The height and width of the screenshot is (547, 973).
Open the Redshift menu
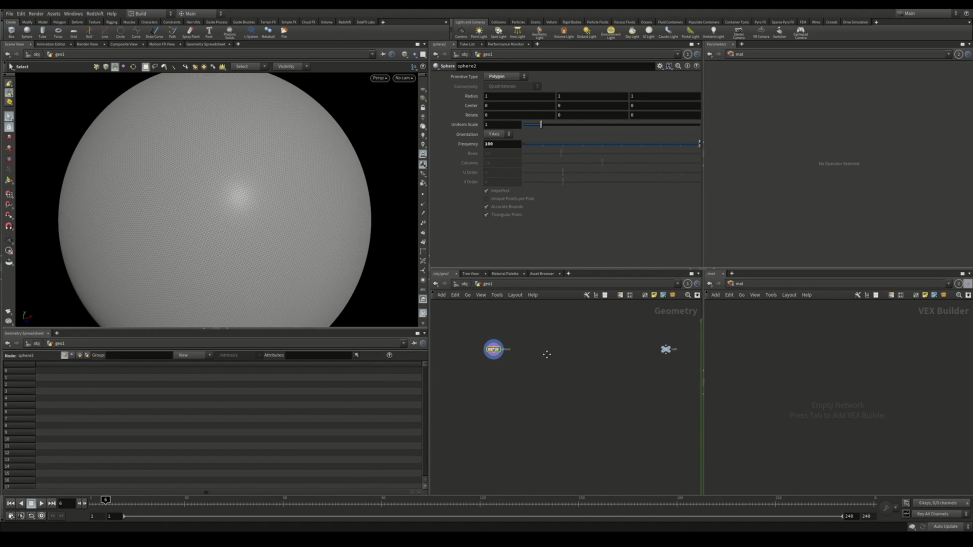coord(95,14)
